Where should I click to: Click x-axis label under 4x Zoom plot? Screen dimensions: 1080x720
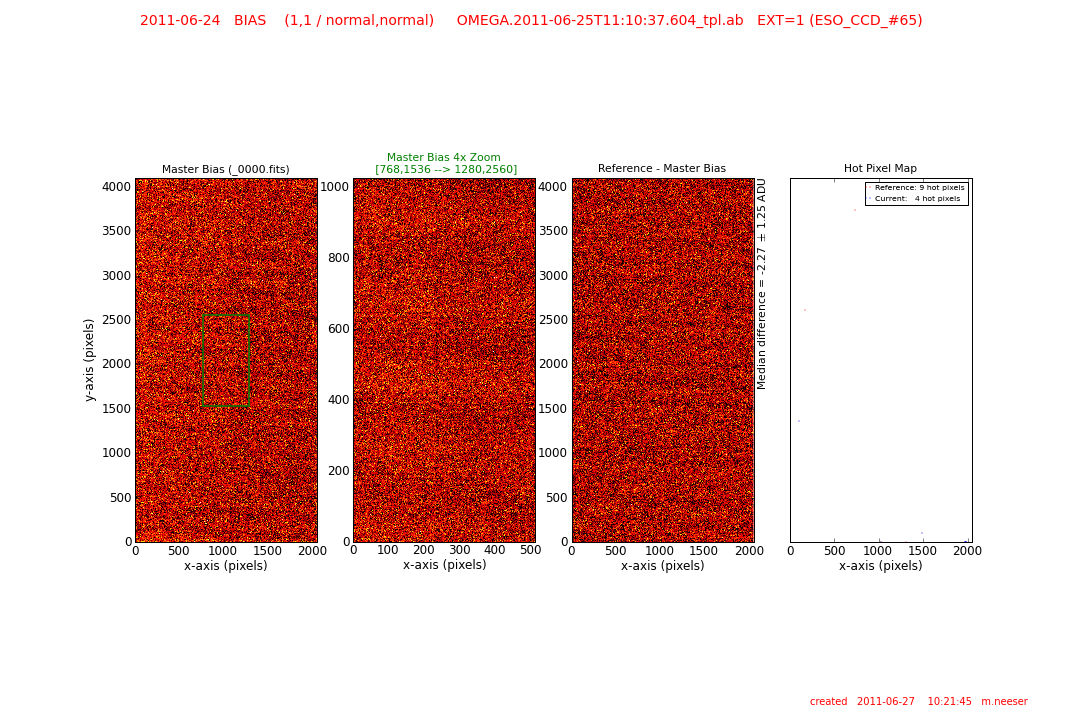[444, 565]
